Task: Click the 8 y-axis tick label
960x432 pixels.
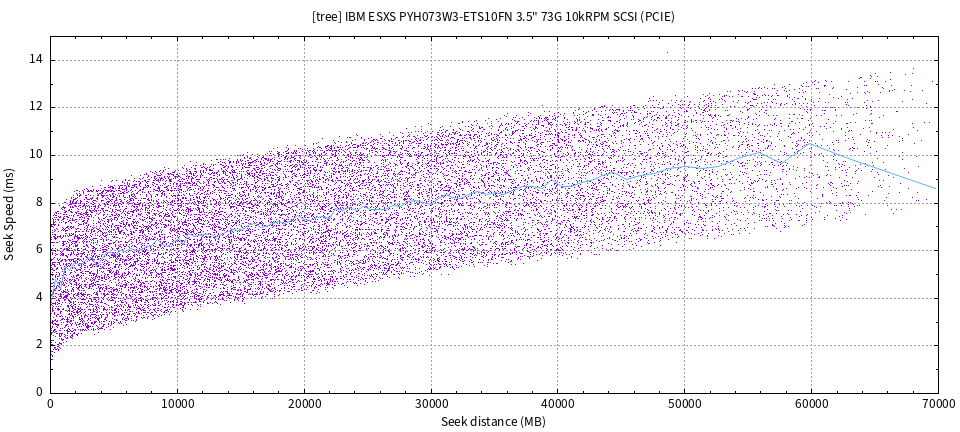Action: [x=38, y=202]
